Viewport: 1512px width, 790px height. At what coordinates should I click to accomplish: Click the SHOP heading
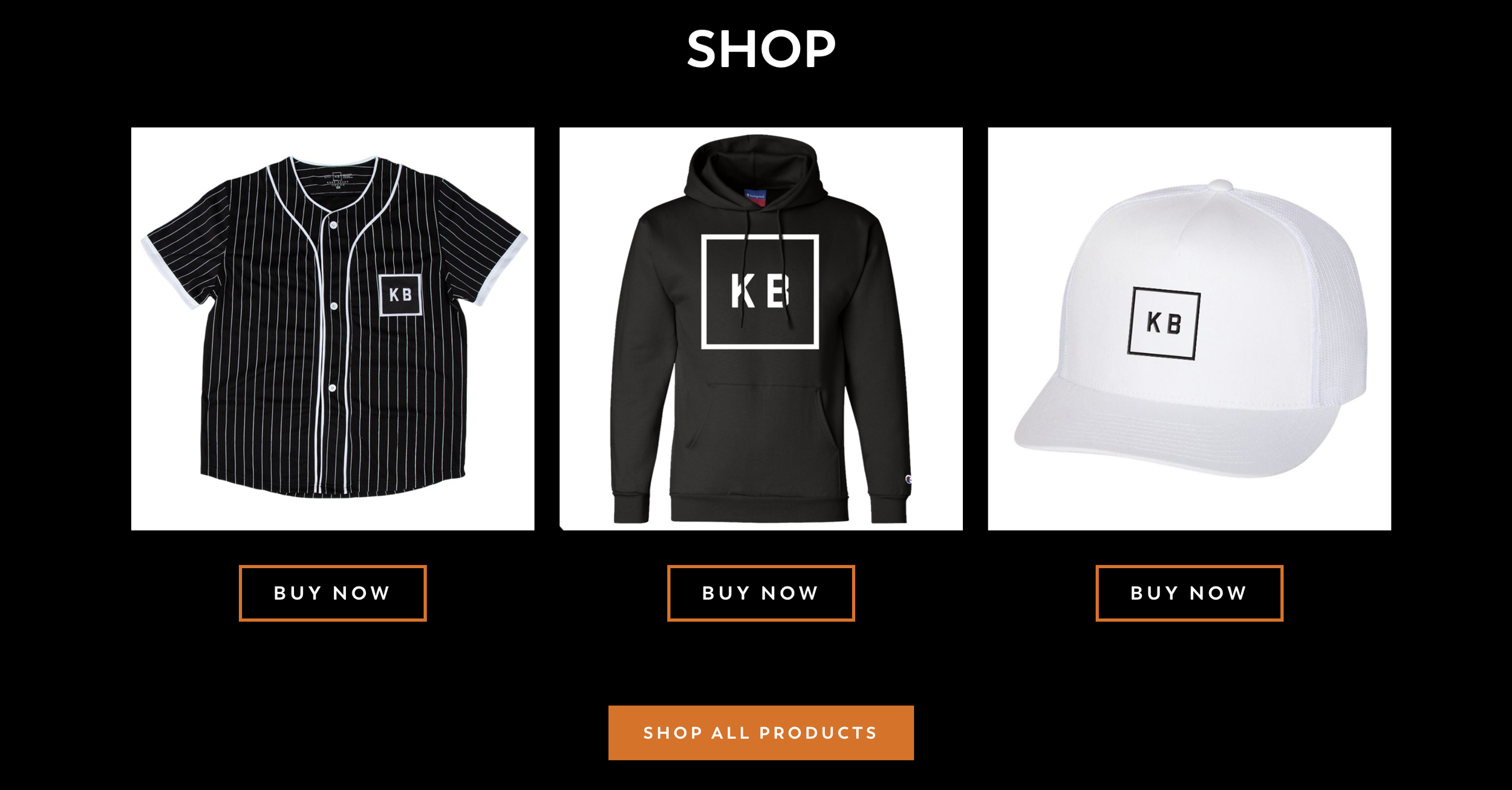point(761,49)
